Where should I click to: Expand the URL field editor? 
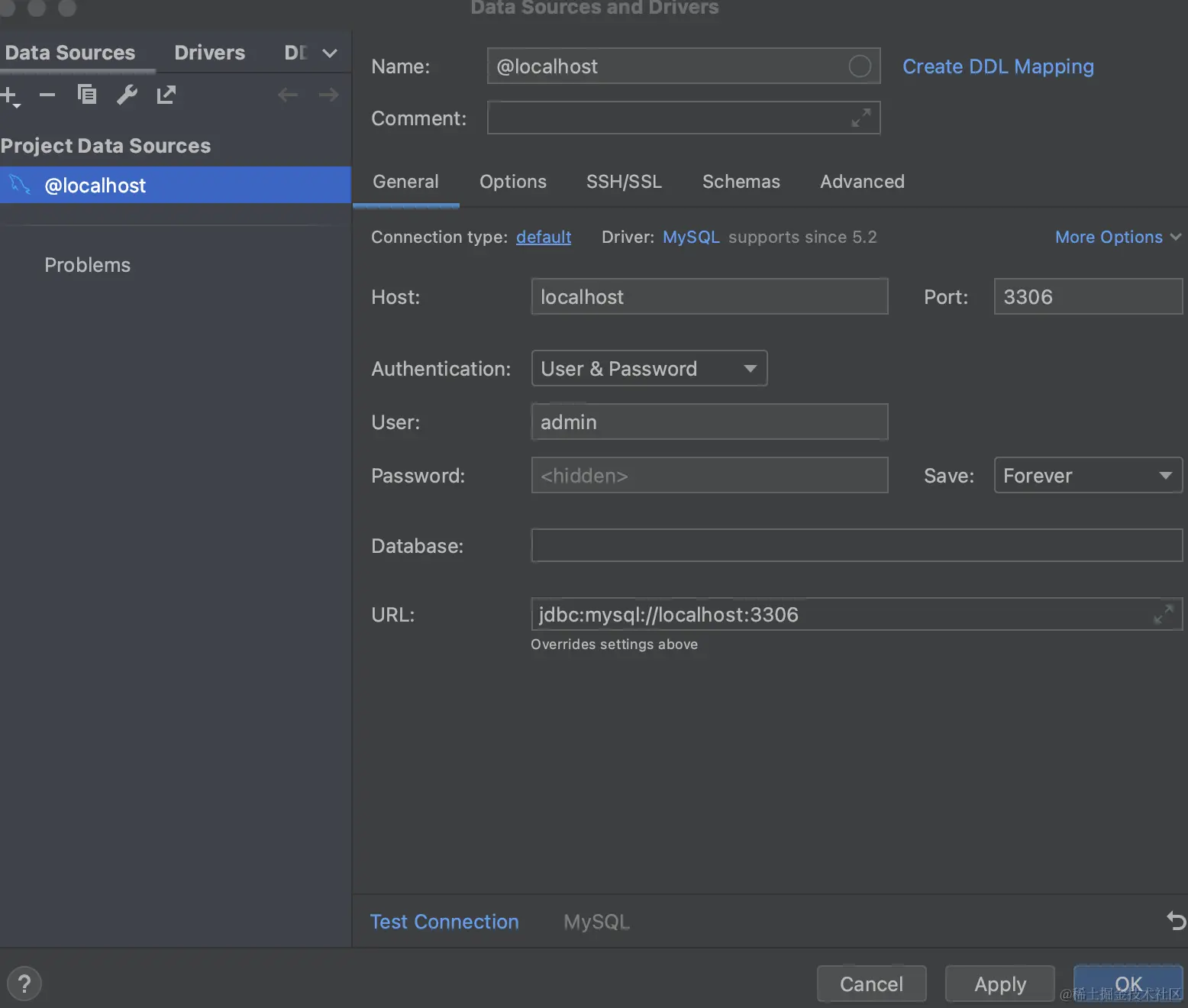pyautogui.click(x=1164, y=614)
